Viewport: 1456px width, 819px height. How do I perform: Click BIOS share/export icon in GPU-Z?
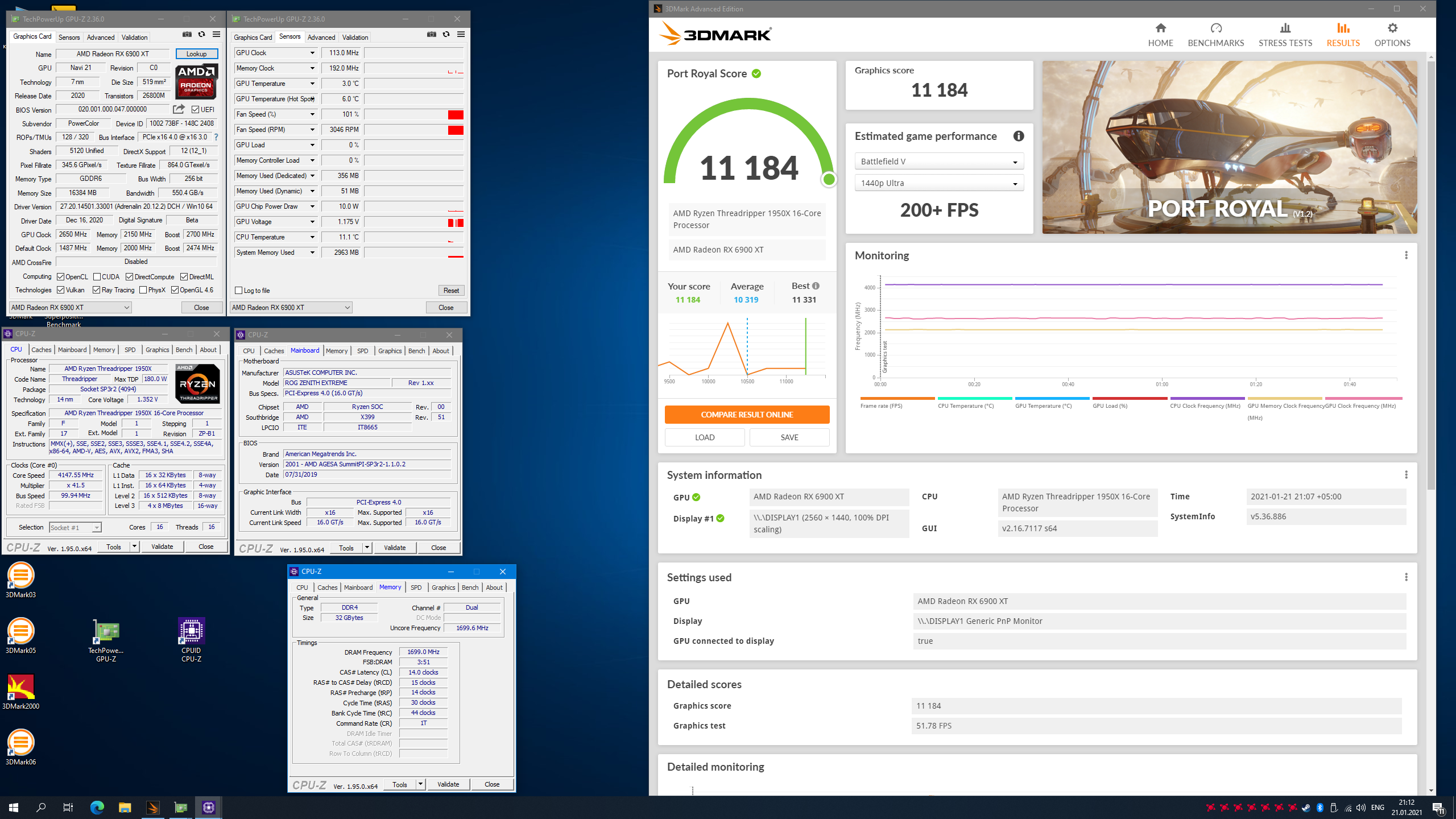click(x=179, y=109)
